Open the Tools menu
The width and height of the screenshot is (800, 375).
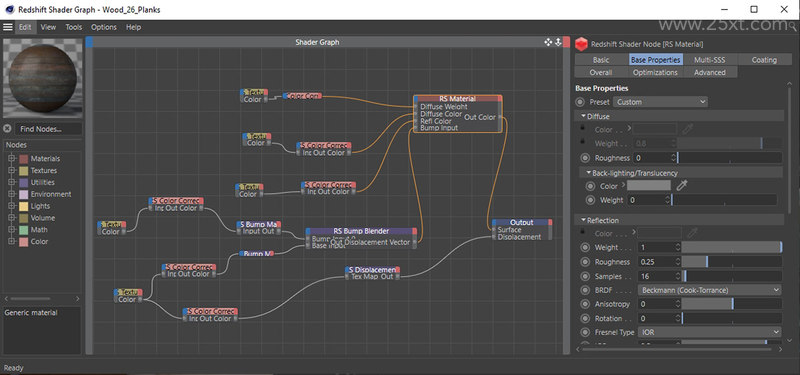pyautogui.click(x=73, y=27)
